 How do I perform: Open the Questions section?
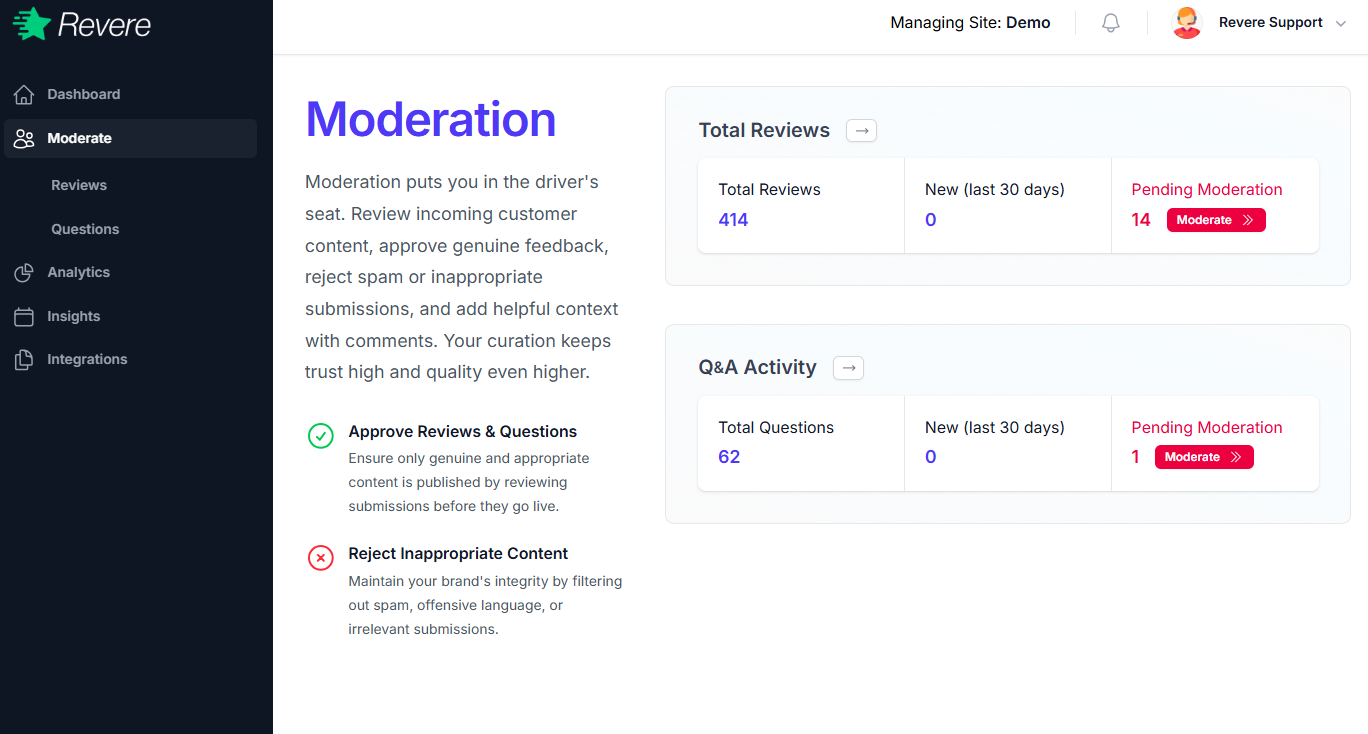[85, 229]
